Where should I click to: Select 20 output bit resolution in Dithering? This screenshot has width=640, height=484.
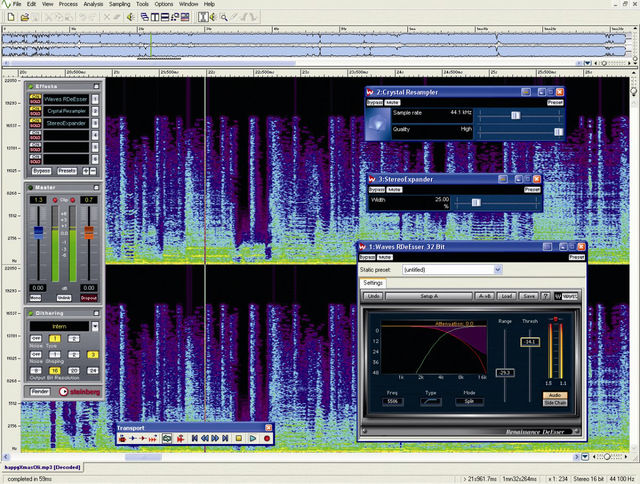click(x=73, y=371)
